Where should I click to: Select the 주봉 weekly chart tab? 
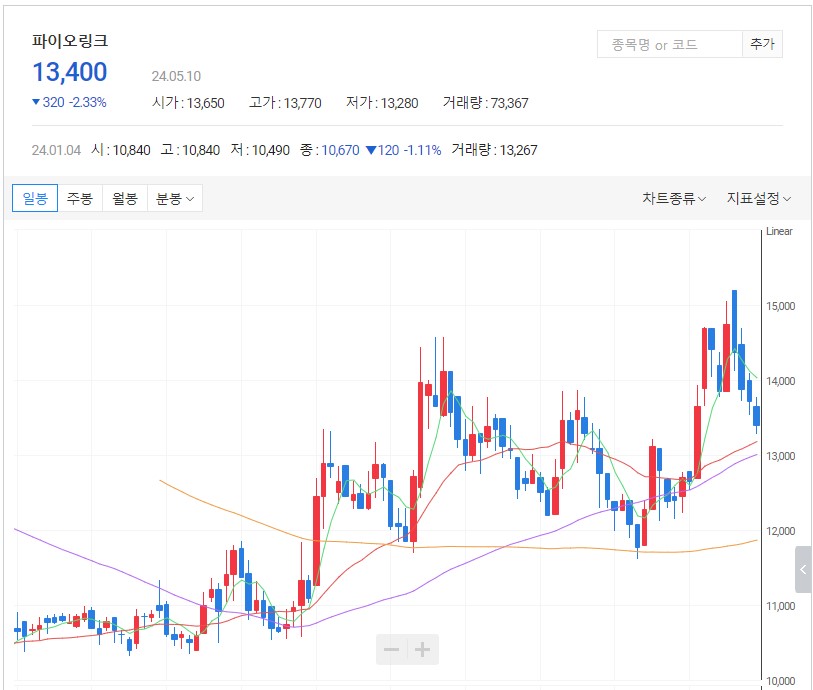point(80,198)
